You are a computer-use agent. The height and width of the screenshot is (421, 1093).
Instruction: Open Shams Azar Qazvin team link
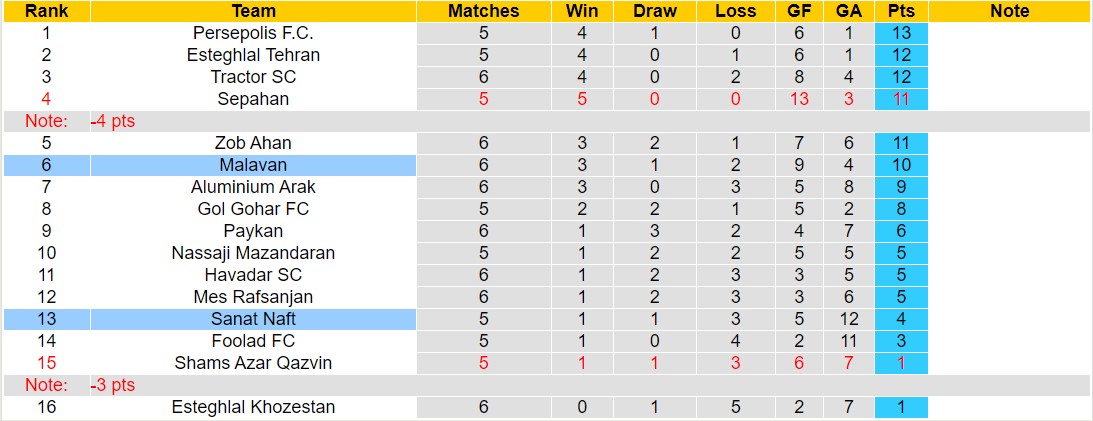[253, 363]
